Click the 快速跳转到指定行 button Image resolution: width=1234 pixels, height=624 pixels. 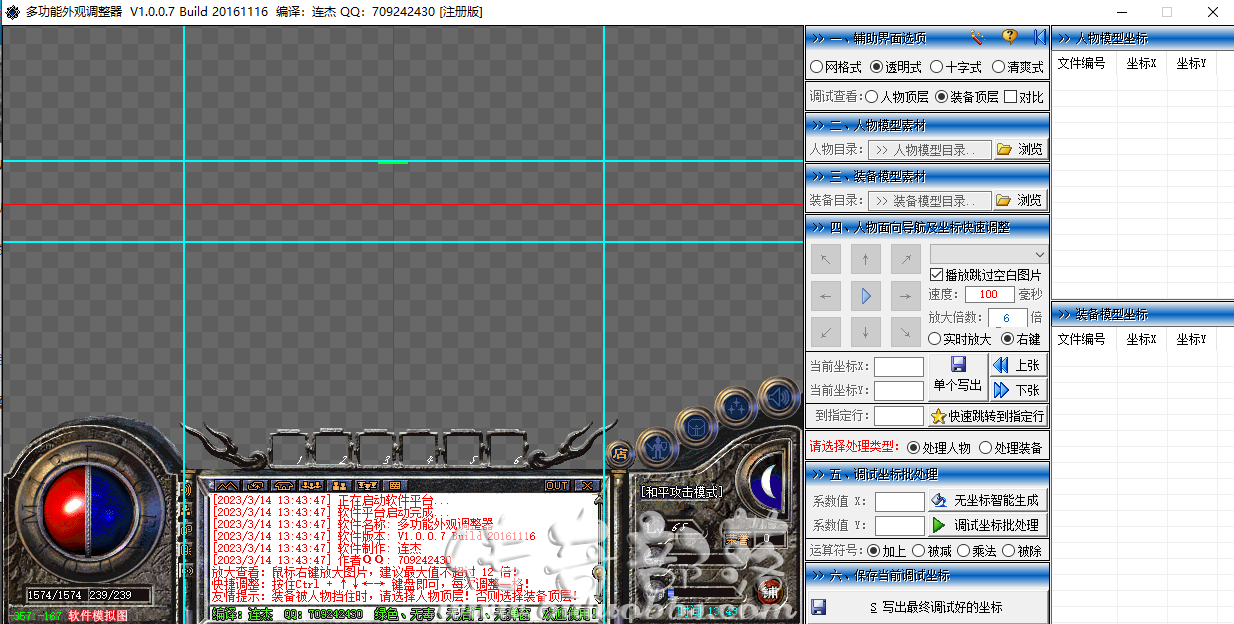(x=988, y=416)
